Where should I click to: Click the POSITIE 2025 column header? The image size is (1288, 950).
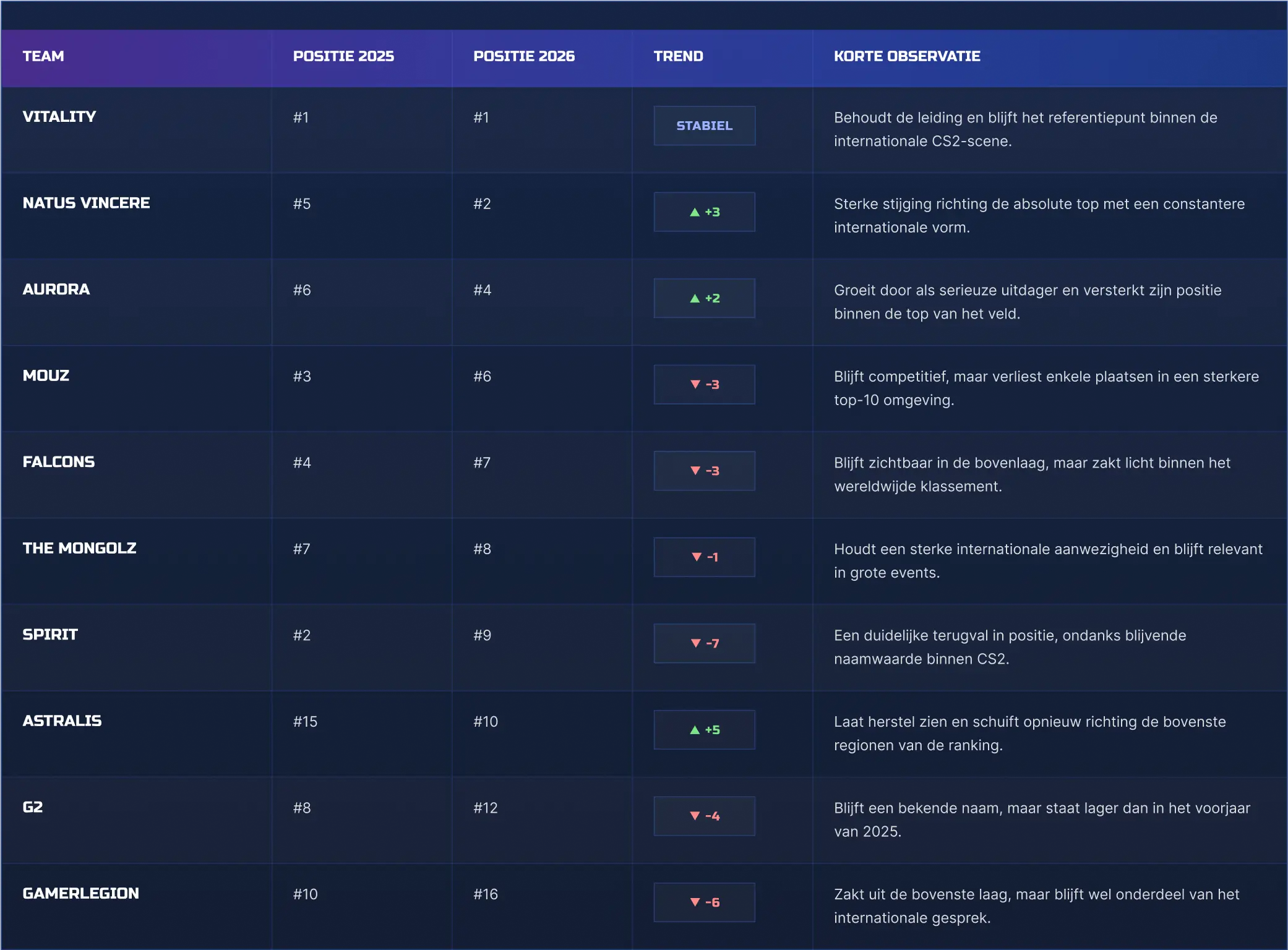point(343,56)
